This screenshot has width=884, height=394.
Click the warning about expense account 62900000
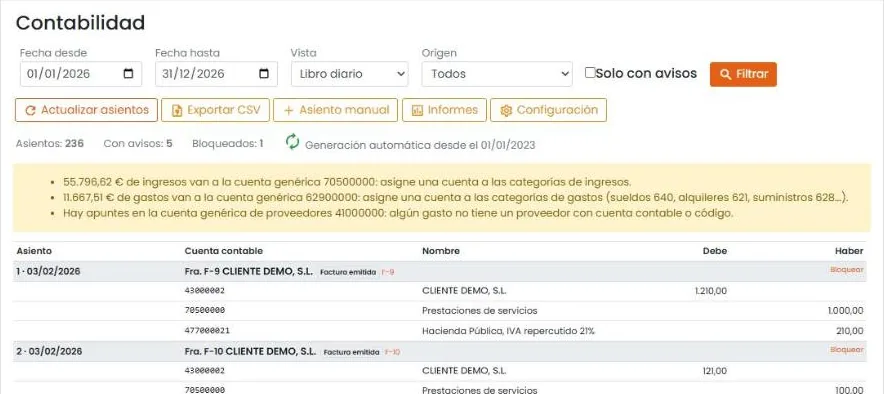click(x=456, y=198)
